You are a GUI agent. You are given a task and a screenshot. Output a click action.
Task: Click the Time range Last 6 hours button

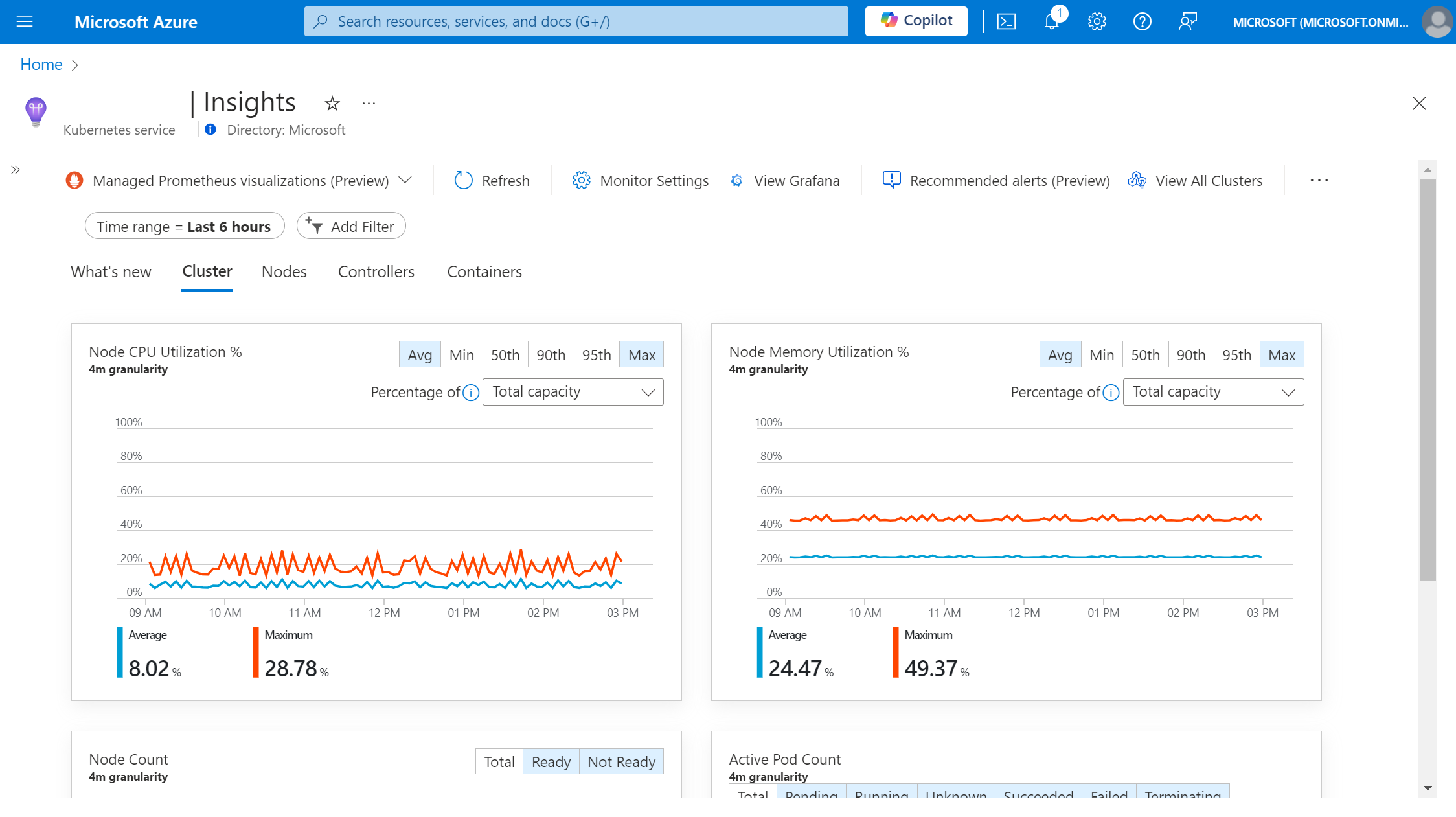click(183, 226)
